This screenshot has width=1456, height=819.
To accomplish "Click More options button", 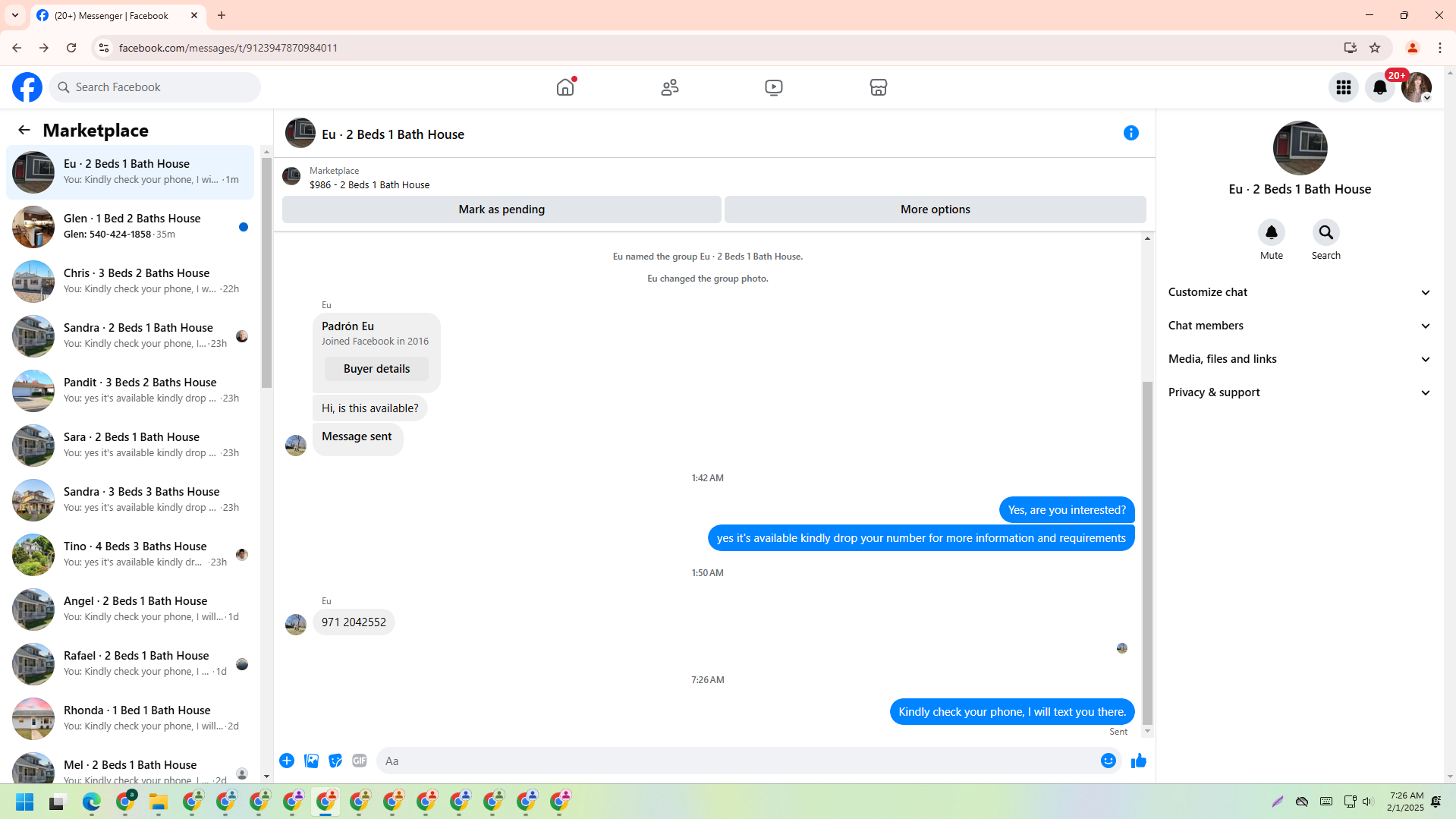I will (935, 209).
